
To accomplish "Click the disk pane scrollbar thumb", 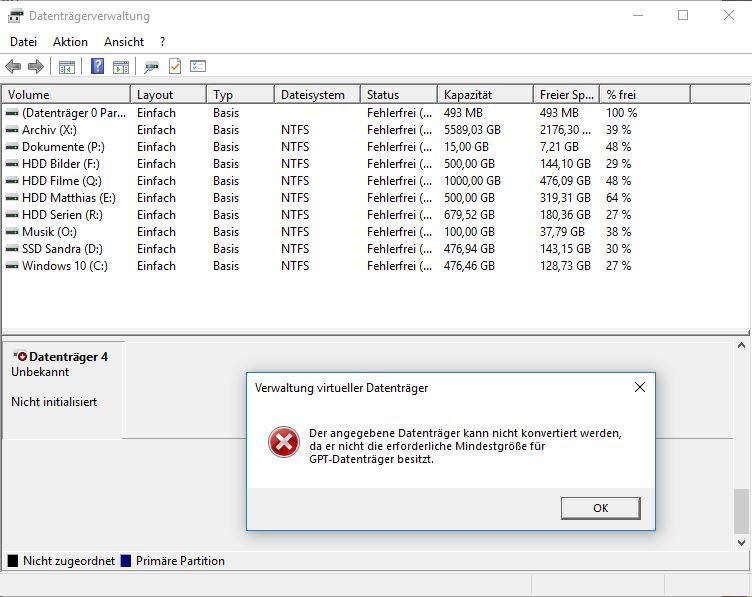I will (x=741, y=511).
